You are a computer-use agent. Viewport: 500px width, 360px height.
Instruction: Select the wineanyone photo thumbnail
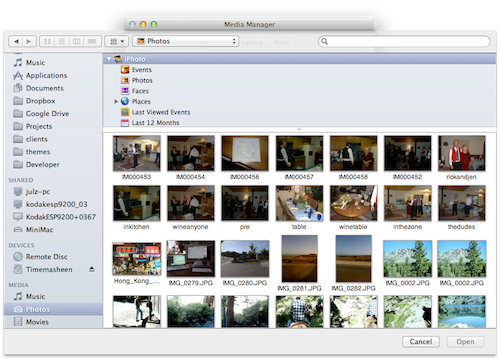pos(191,203)
